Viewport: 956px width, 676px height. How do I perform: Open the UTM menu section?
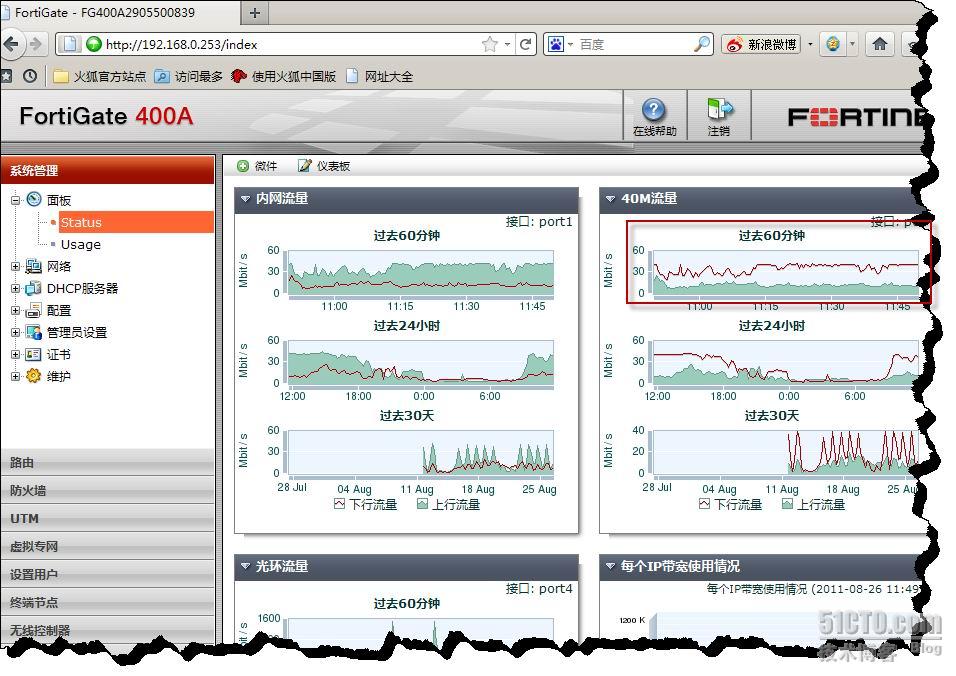108,519
